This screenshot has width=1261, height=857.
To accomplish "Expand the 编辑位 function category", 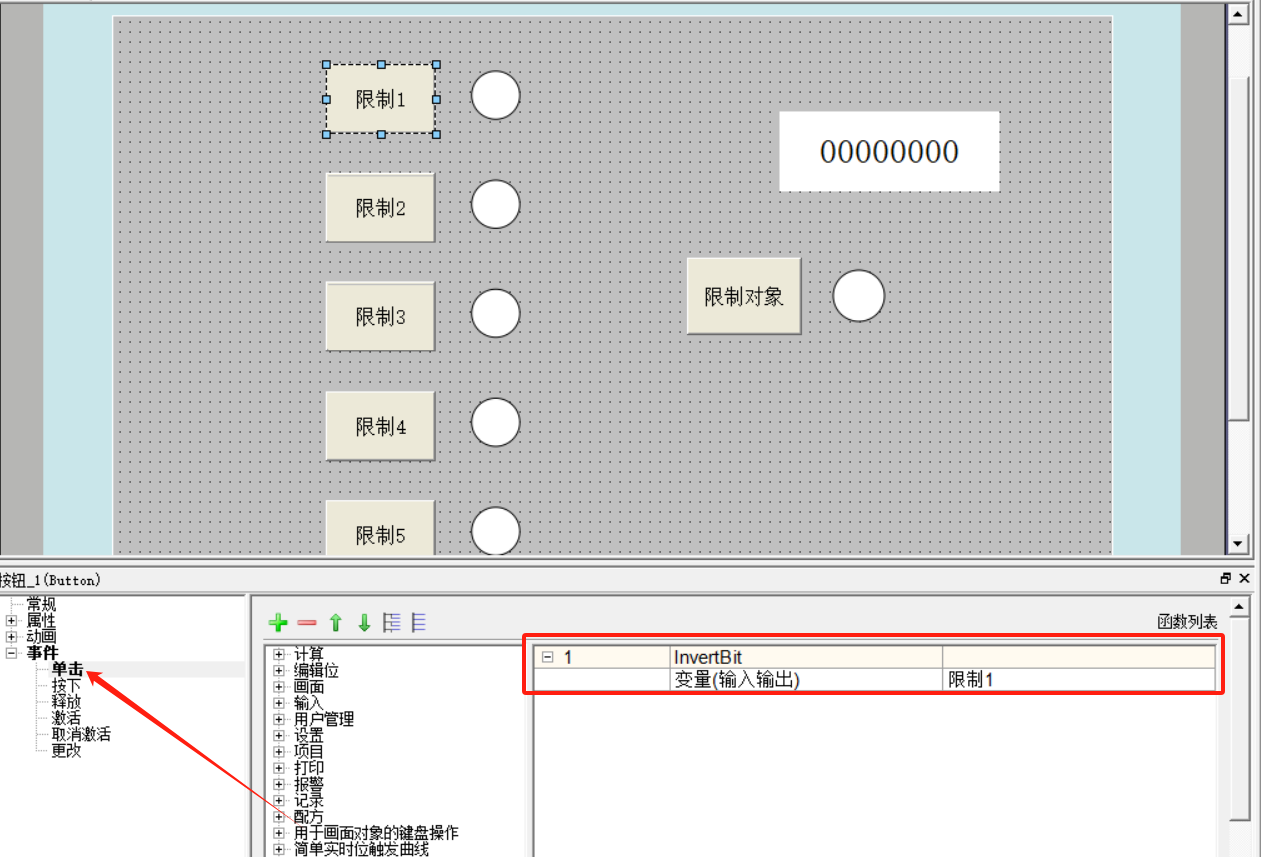I will 280,671.
